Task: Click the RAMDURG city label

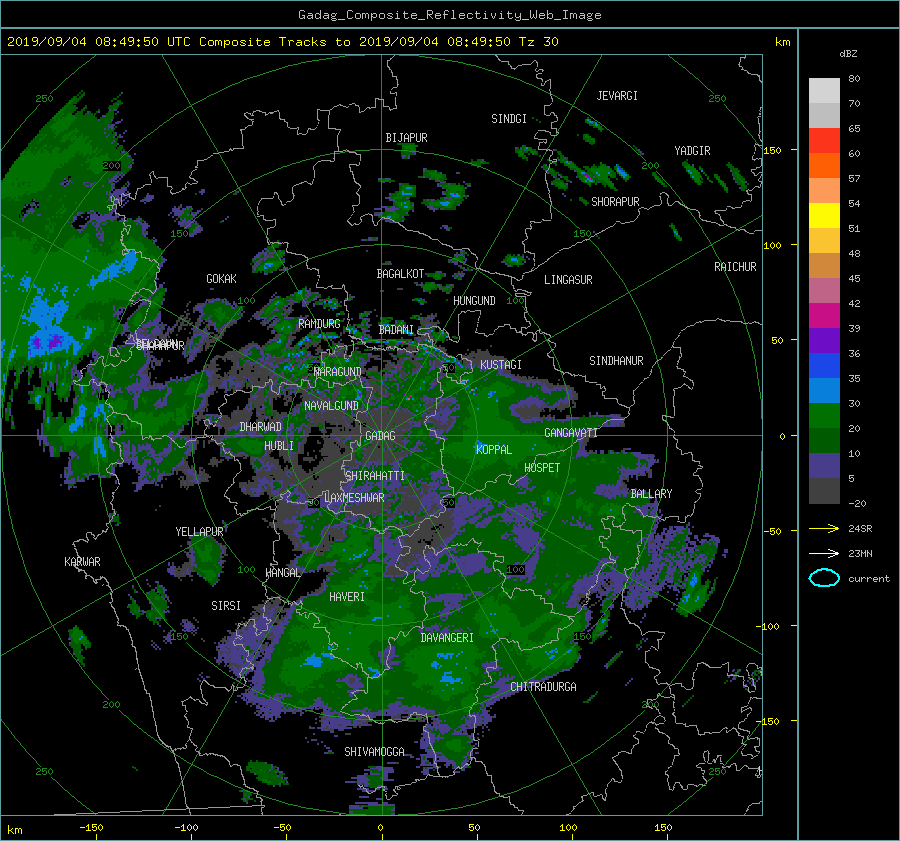Action: tap(319, 324)
